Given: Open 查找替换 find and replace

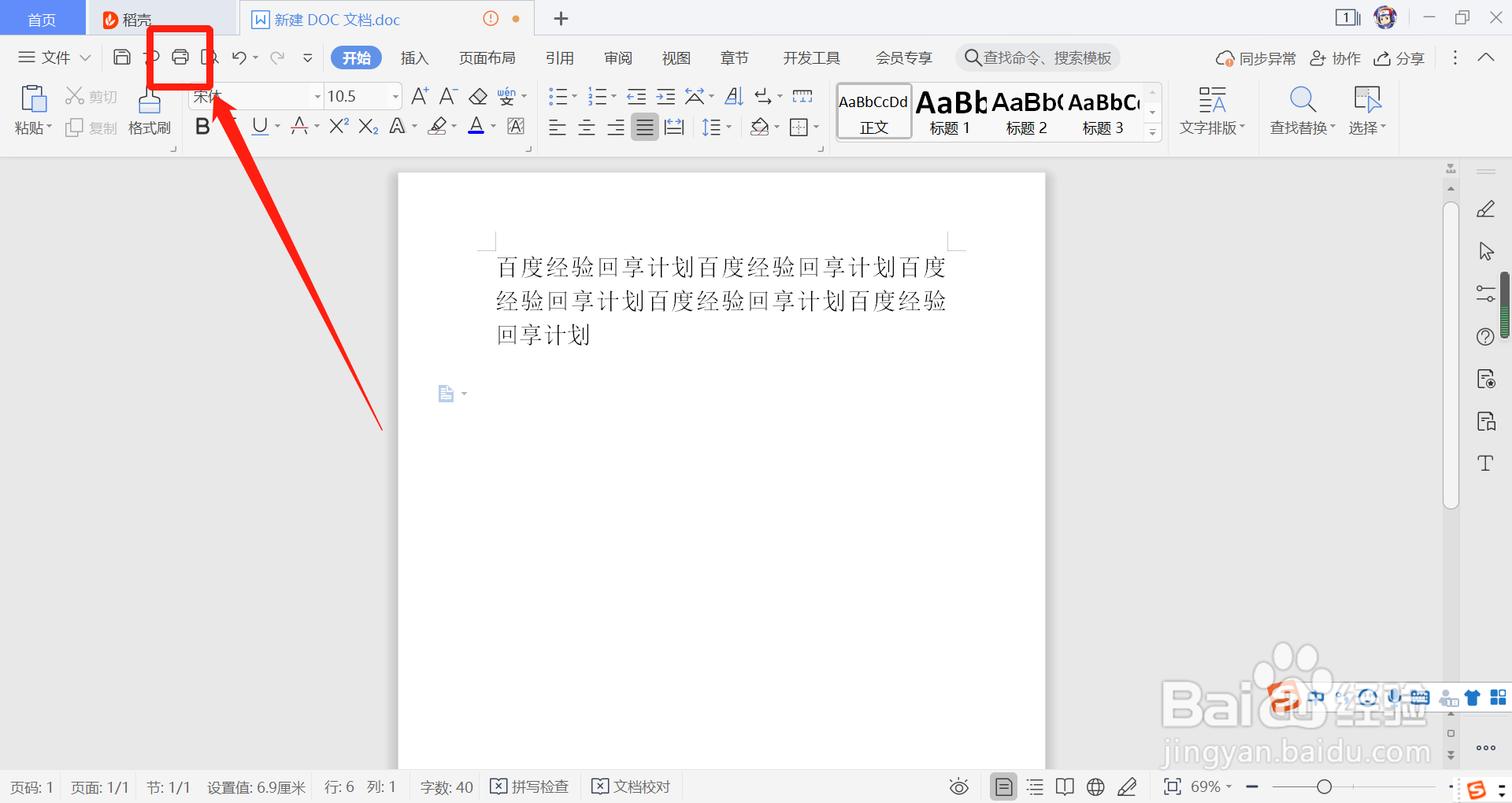Looking at the screenshot, I should coord(1303,111).
